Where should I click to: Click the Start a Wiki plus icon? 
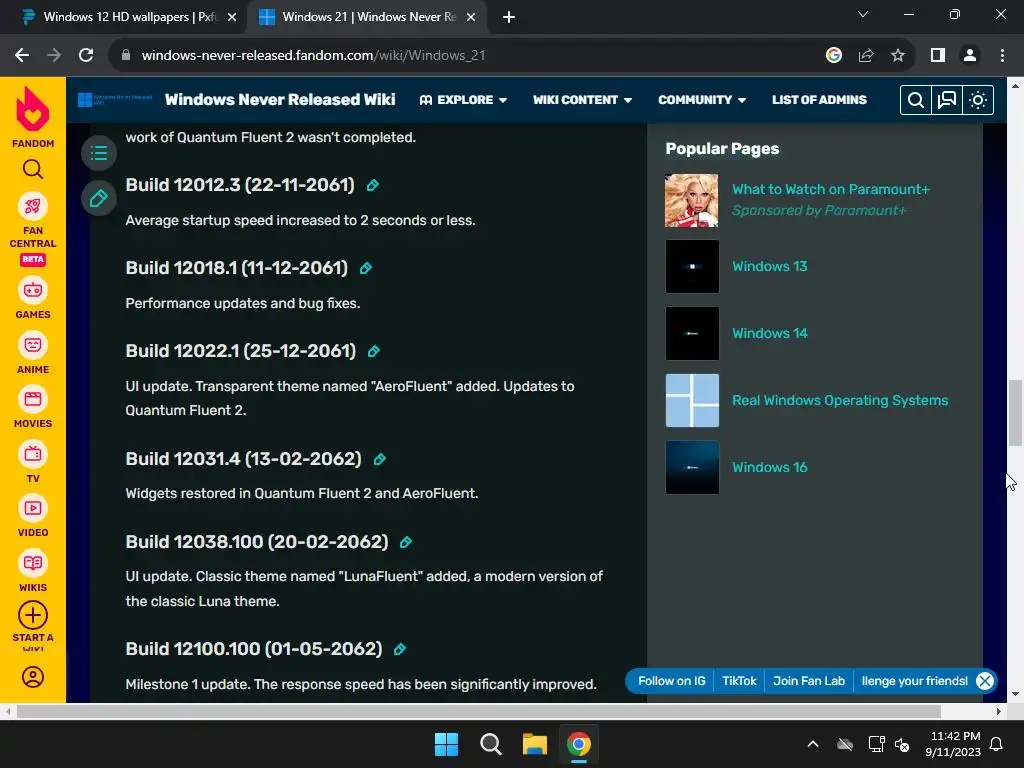[x=33, y=615]
